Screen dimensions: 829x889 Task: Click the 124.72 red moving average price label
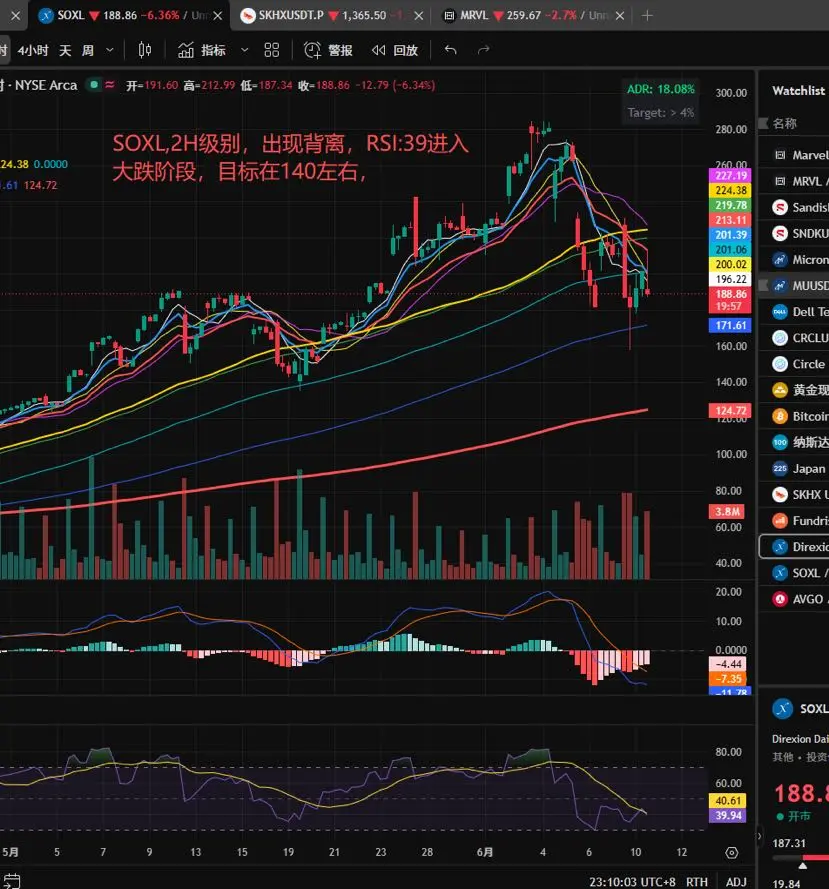pyautogui.click(x=730, y=410)
